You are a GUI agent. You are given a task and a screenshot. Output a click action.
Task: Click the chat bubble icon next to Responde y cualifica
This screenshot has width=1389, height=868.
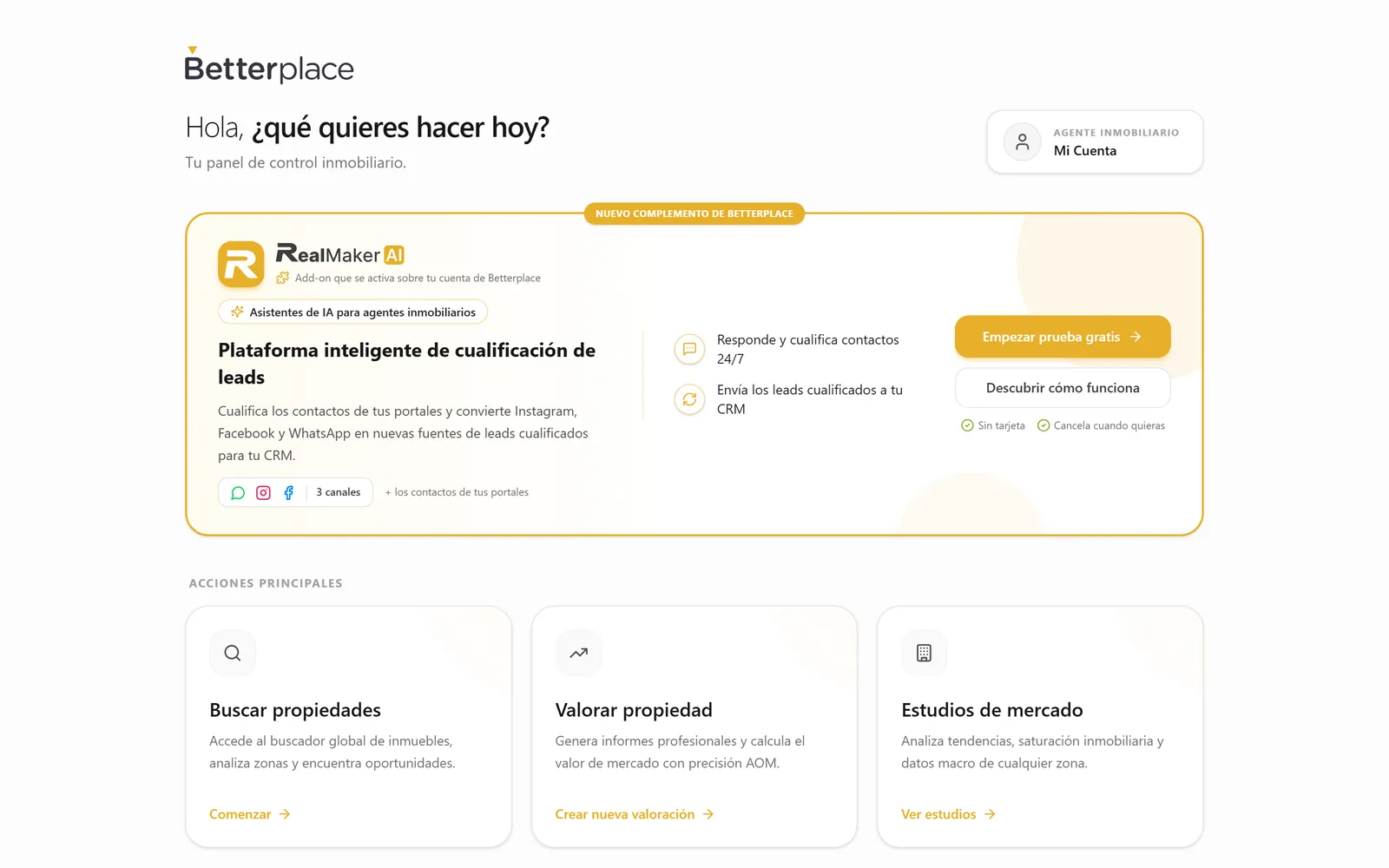point(689,349)
